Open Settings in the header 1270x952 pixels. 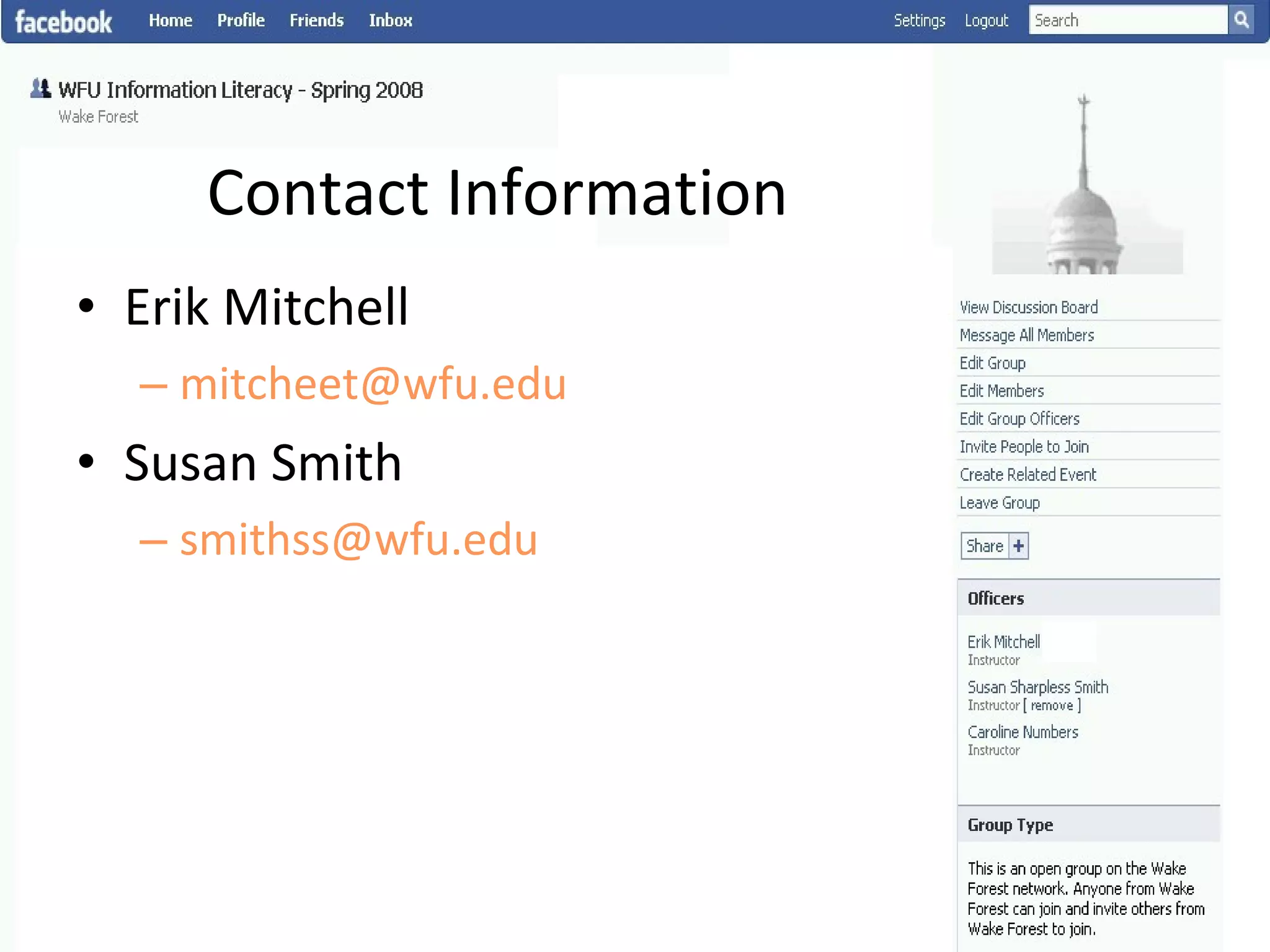coord(919,20)
